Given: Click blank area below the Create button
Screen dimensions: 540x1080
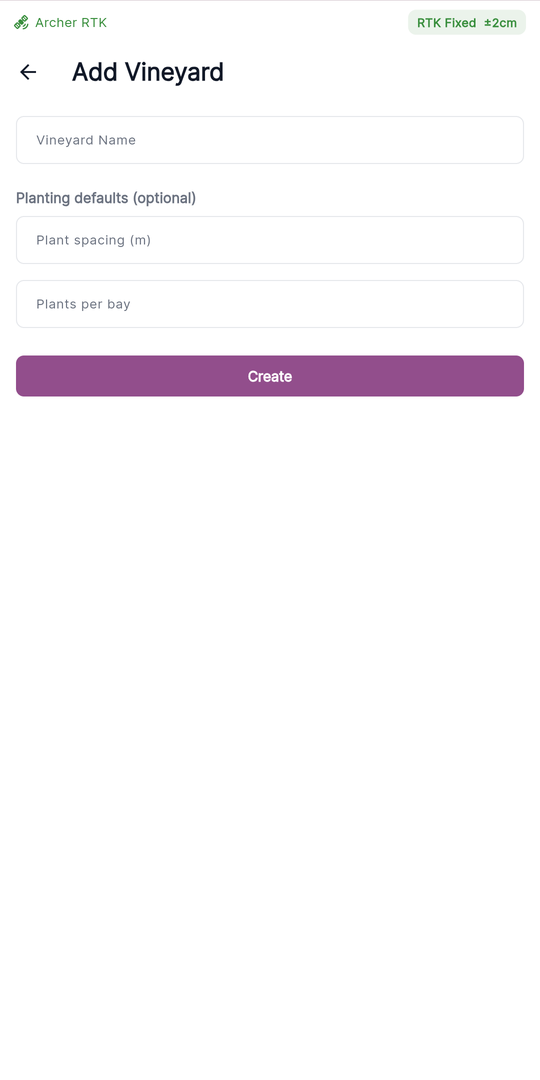Looking at the screenshot, I should (270, 689).
